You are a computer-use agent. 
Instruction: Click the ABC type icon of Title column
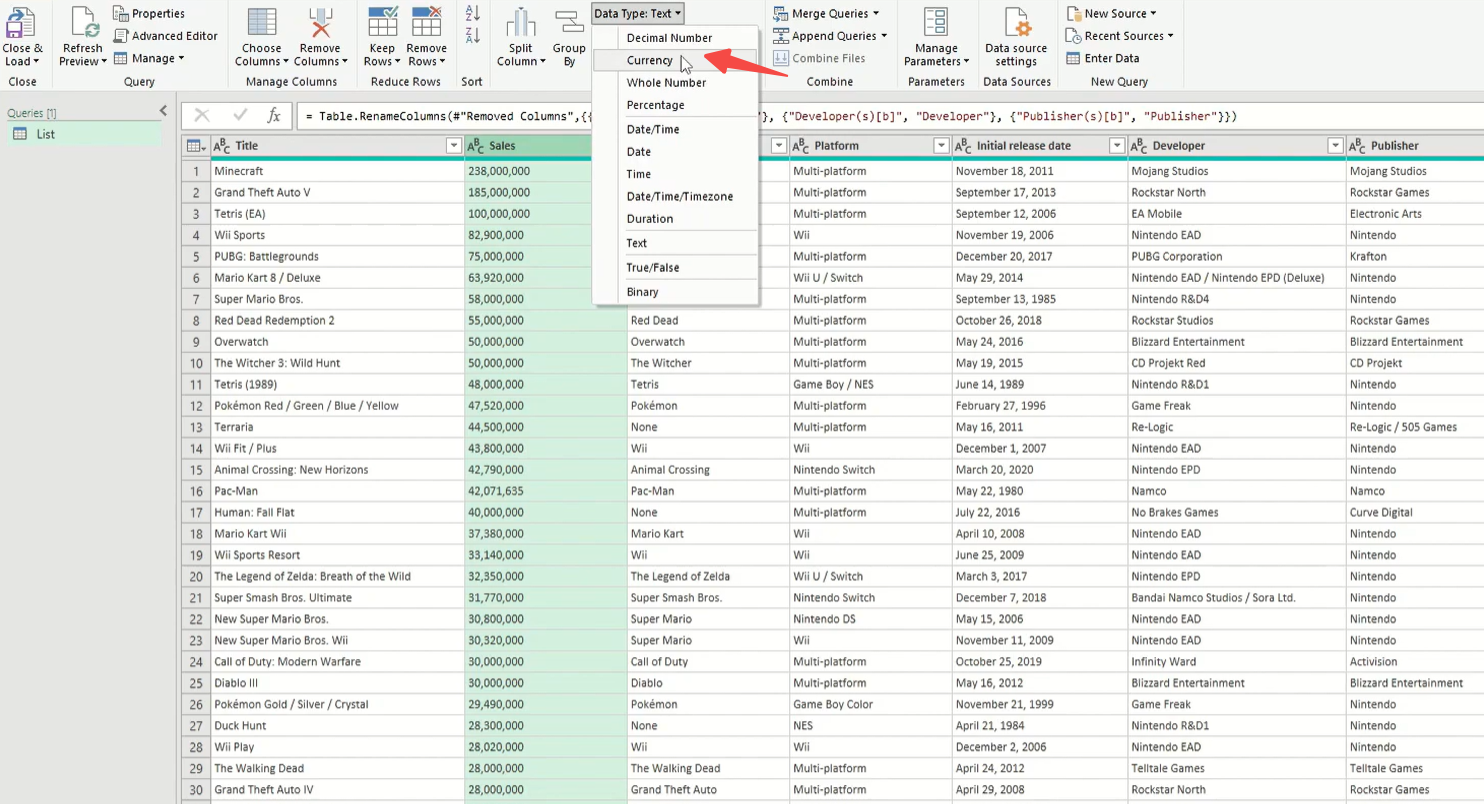click(x=223, y=146)
